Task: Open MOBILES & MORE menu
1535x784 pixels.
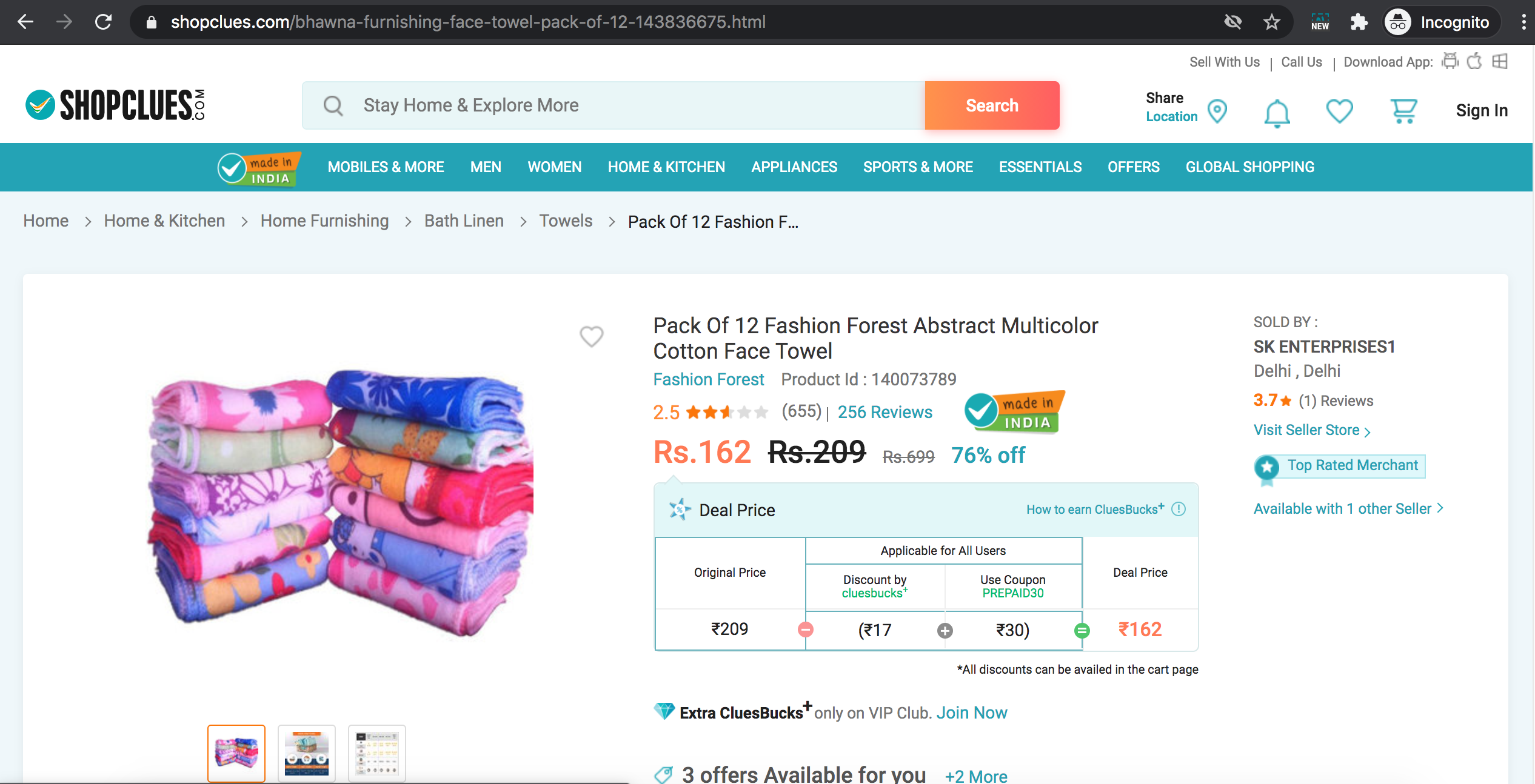Action: (x=386, y=167)
